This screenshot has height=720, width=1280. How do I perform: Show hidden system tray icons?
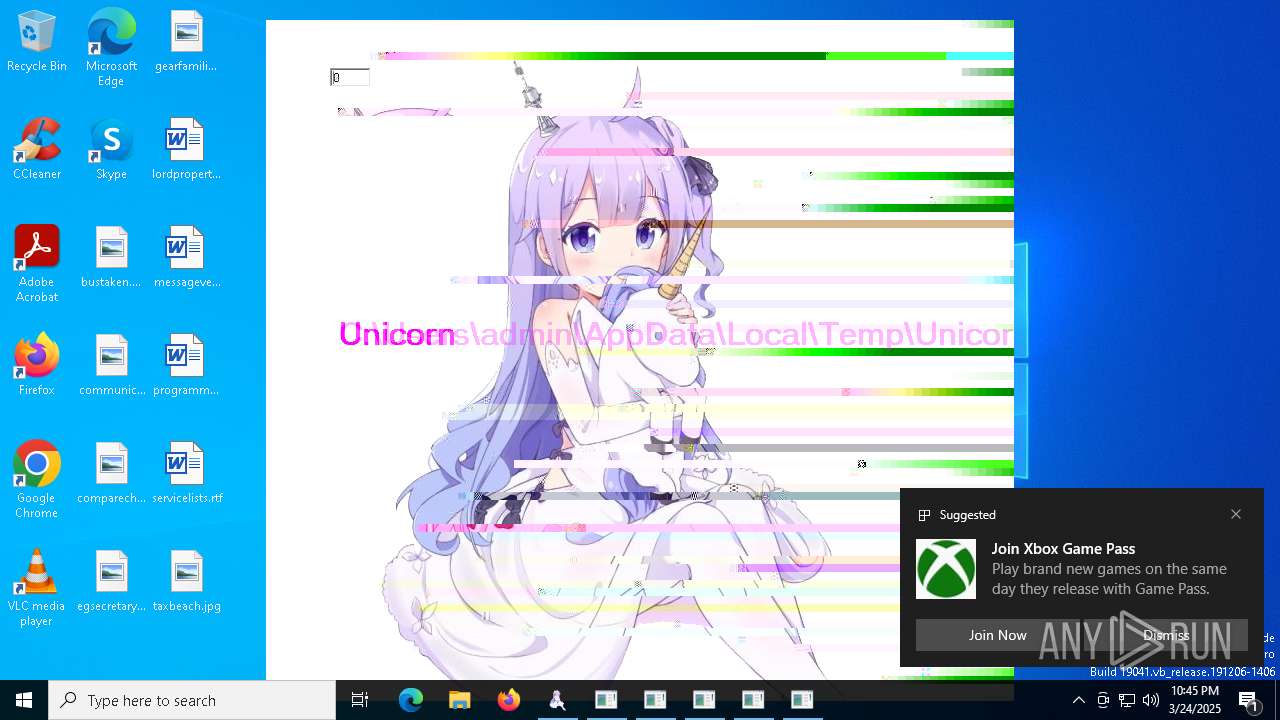[1078, 700]
